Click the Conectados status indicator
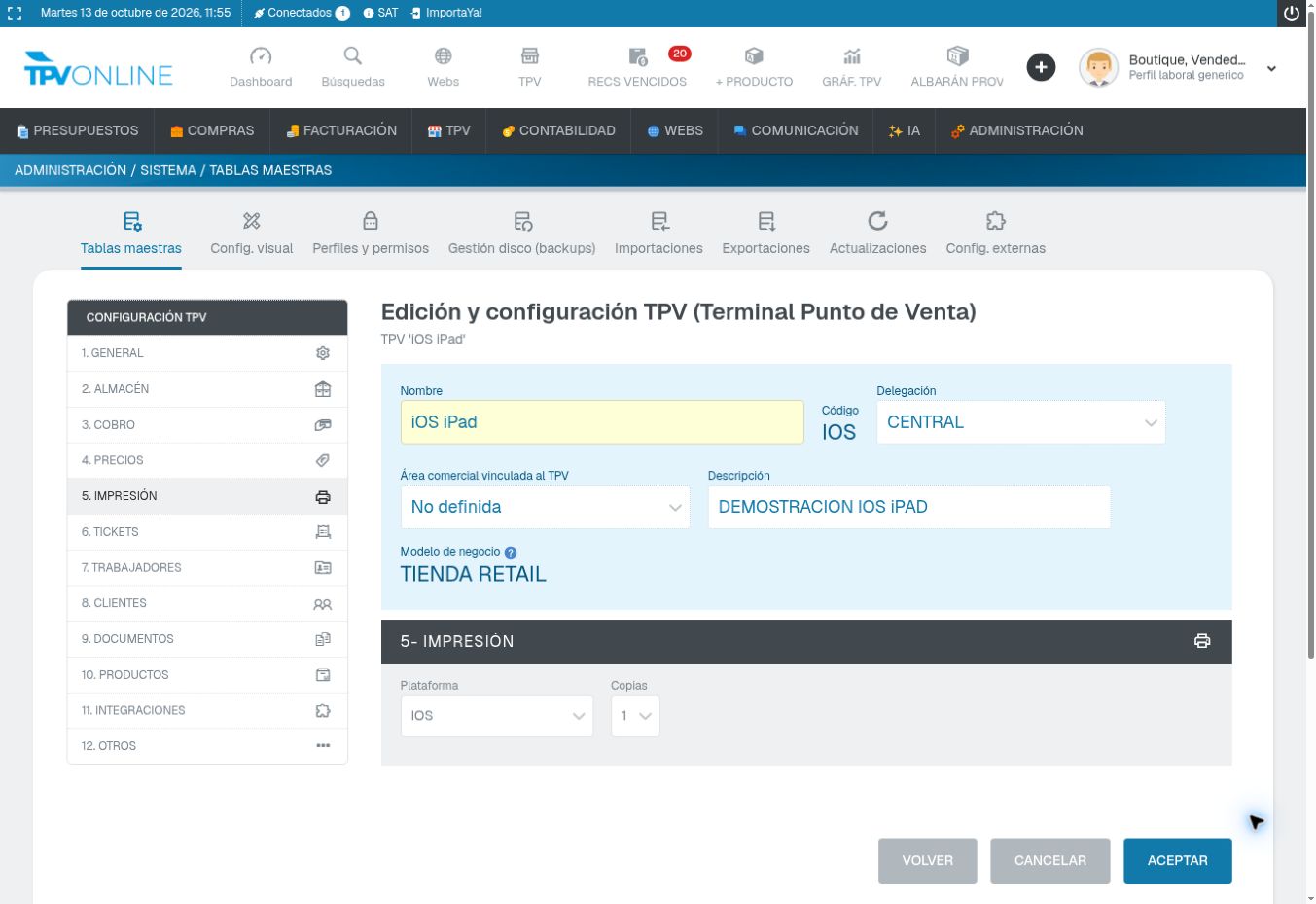The width and height of the screenshot is (1316, 904). pyautogui.click(x=301, y=13)
